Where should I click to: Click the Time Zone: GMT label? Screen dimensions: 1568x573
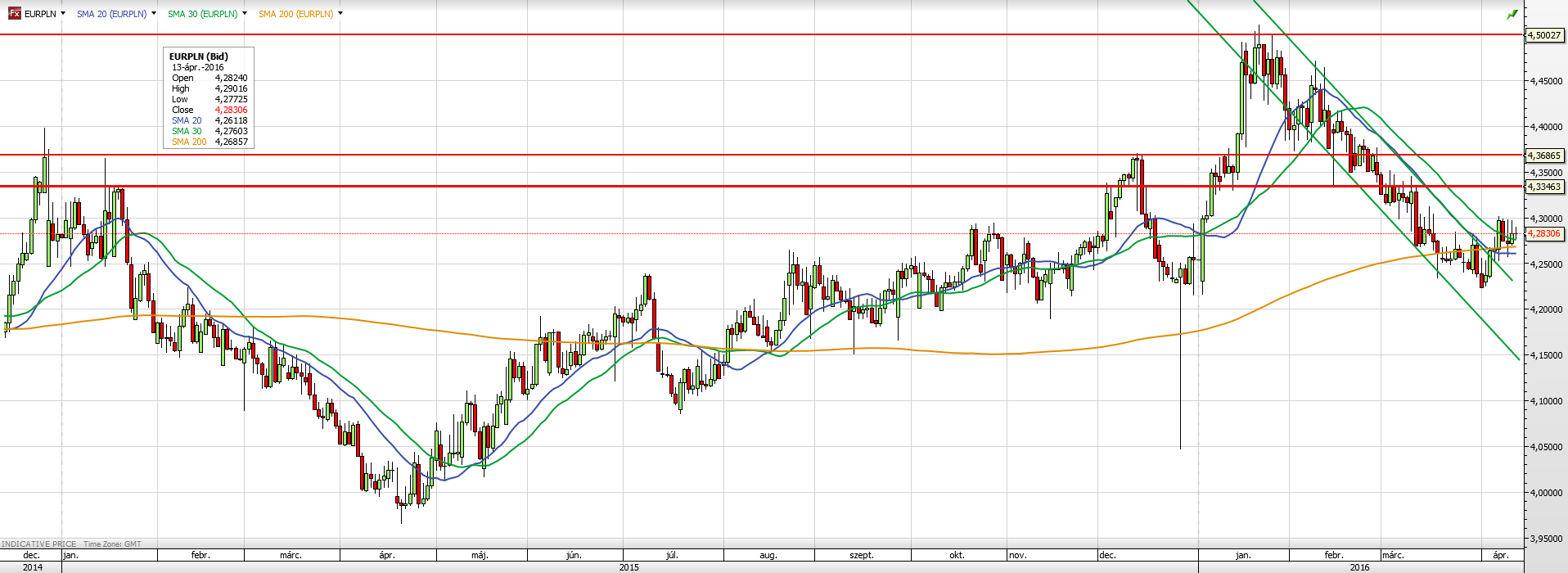(x=112, y=544)
